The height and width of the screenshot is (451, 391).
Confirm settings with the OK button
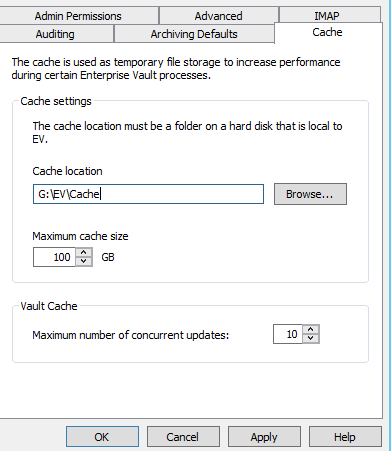(102, 437)
